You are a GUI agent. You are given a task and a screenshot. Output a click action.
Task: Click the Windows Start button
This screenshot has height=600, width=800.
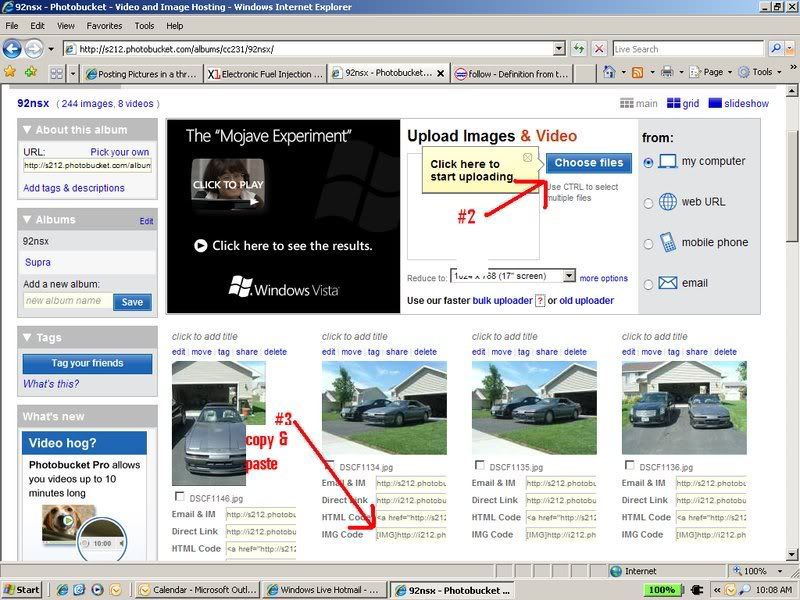[21, 590]
